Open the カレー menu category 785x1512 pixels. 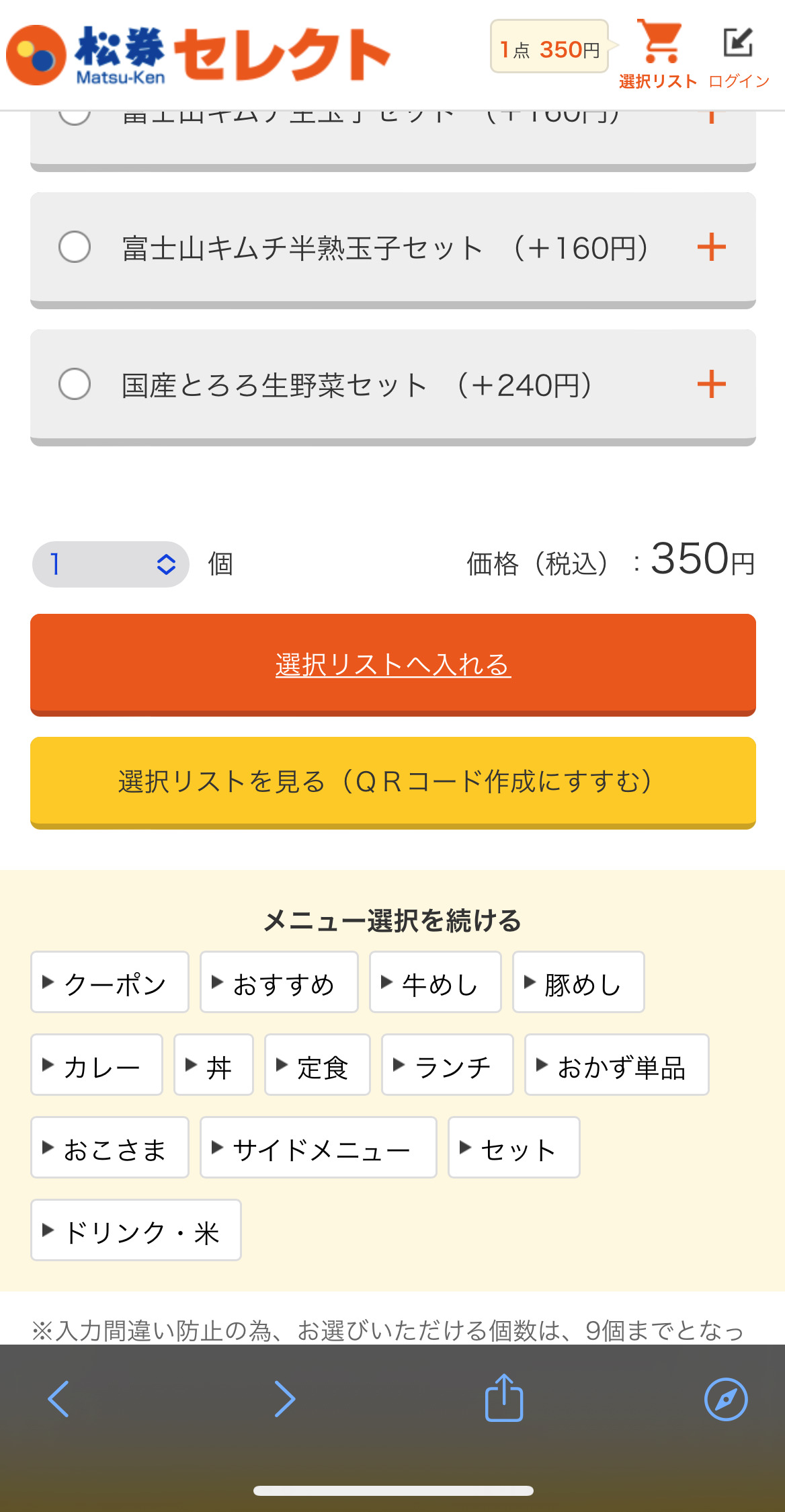[97, 1065]
